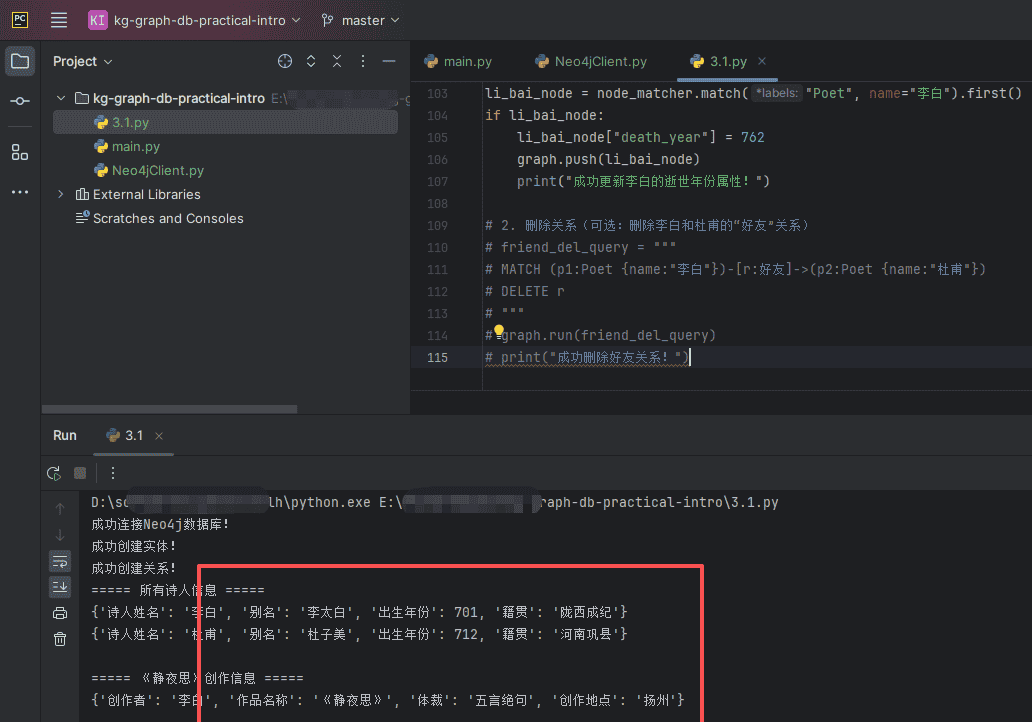This screenshot has width=1032, height=722.
Task: Switch to the Neo4jClient.py editor tab
Action: 590,61
